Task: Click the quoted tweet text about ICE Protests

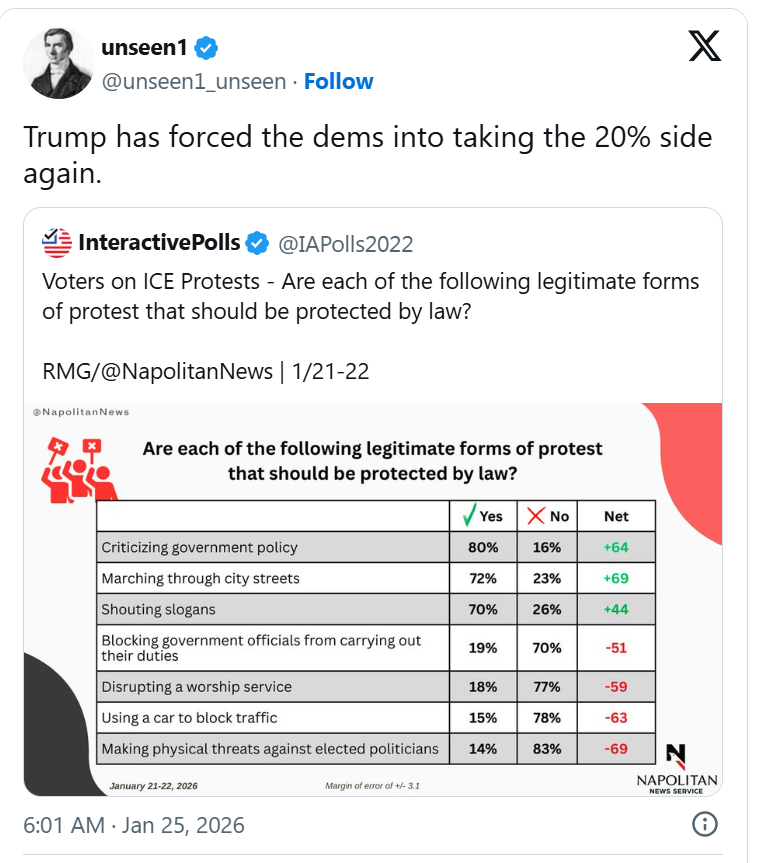Action: click(x=370, y=295)
